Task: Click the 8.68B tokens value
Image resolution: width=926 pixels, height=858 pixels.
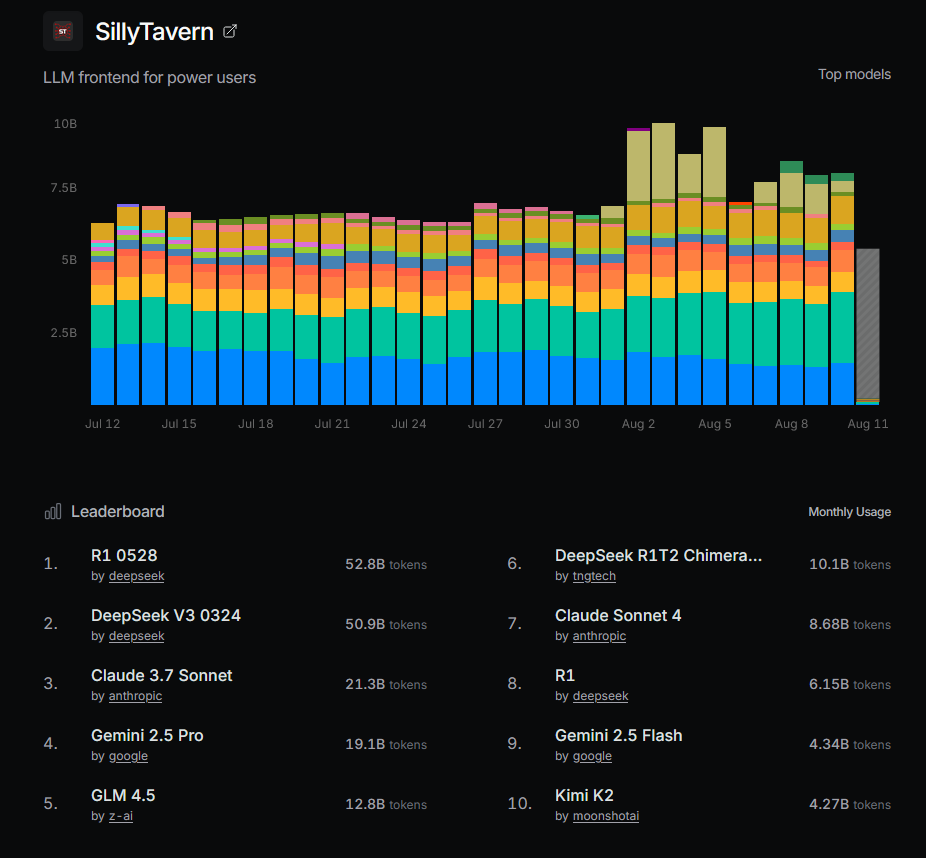Action: tap(850, 625)
